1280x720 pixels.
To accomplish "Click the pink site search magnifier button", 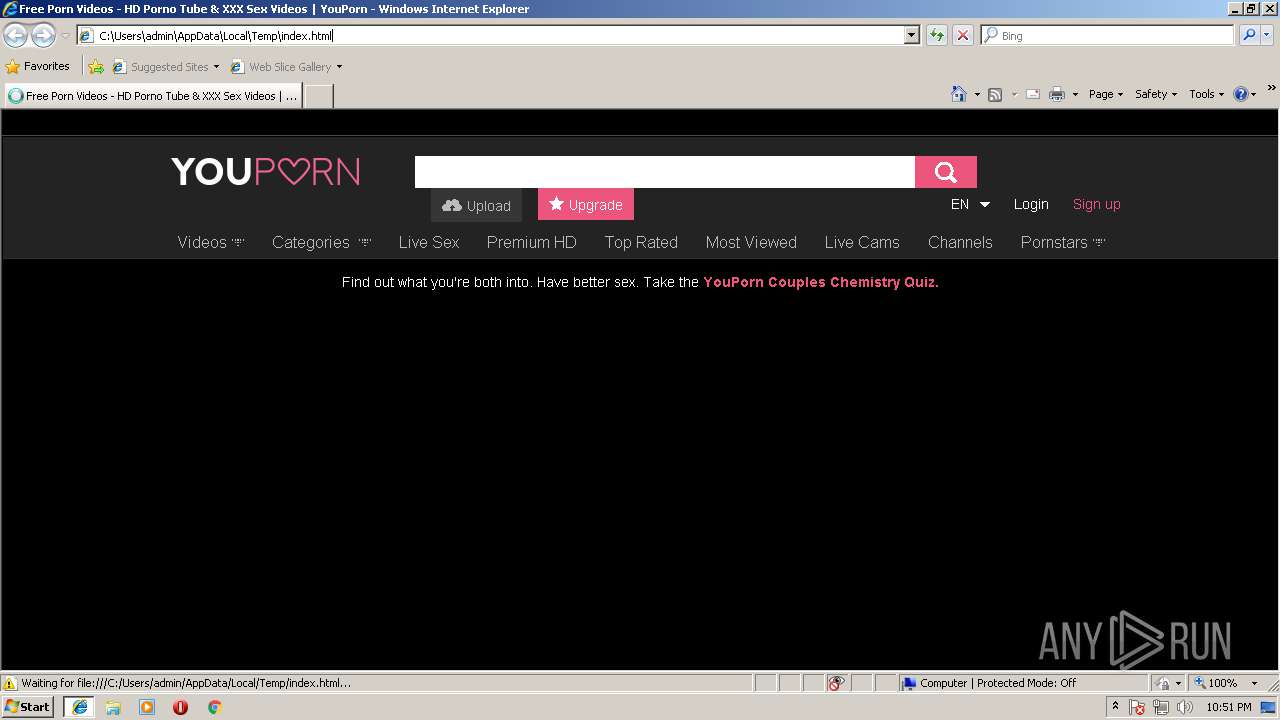I will 946,172.
